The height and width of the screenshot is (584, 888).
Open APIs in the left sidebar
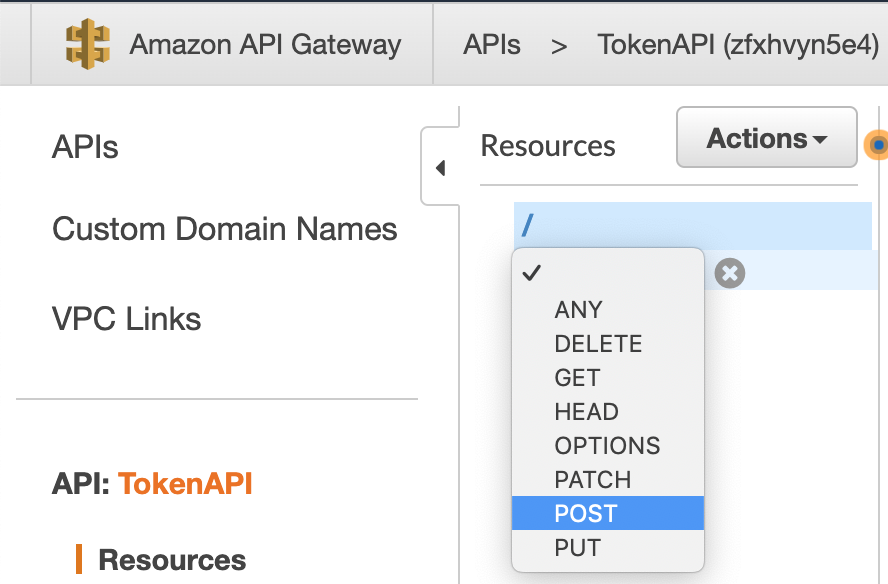(x=85, y=148)
